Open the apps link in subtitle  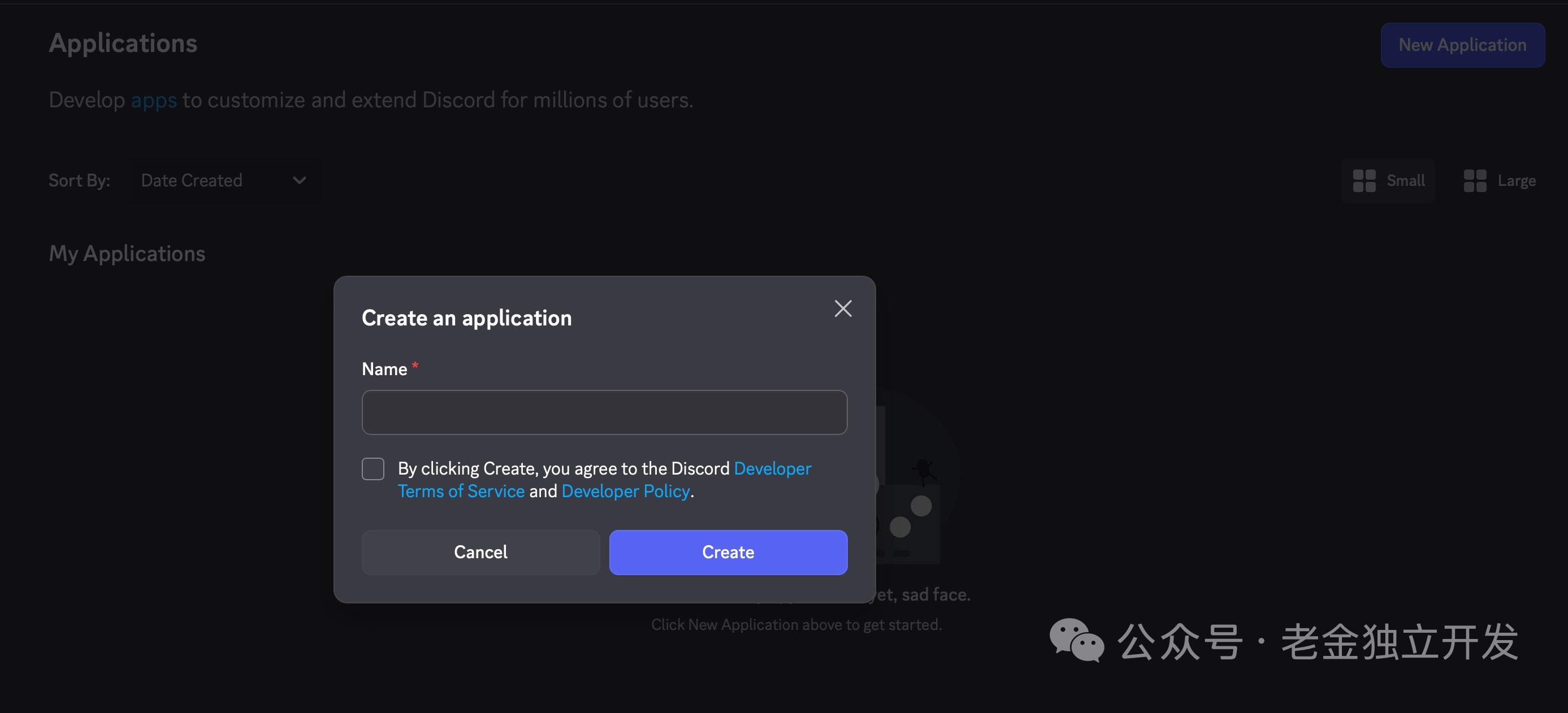click(x=153, y=100)
